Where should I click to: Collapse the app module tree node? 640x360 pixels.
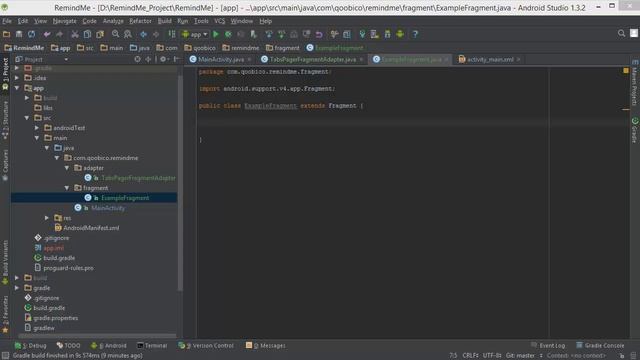coord(17,88)
